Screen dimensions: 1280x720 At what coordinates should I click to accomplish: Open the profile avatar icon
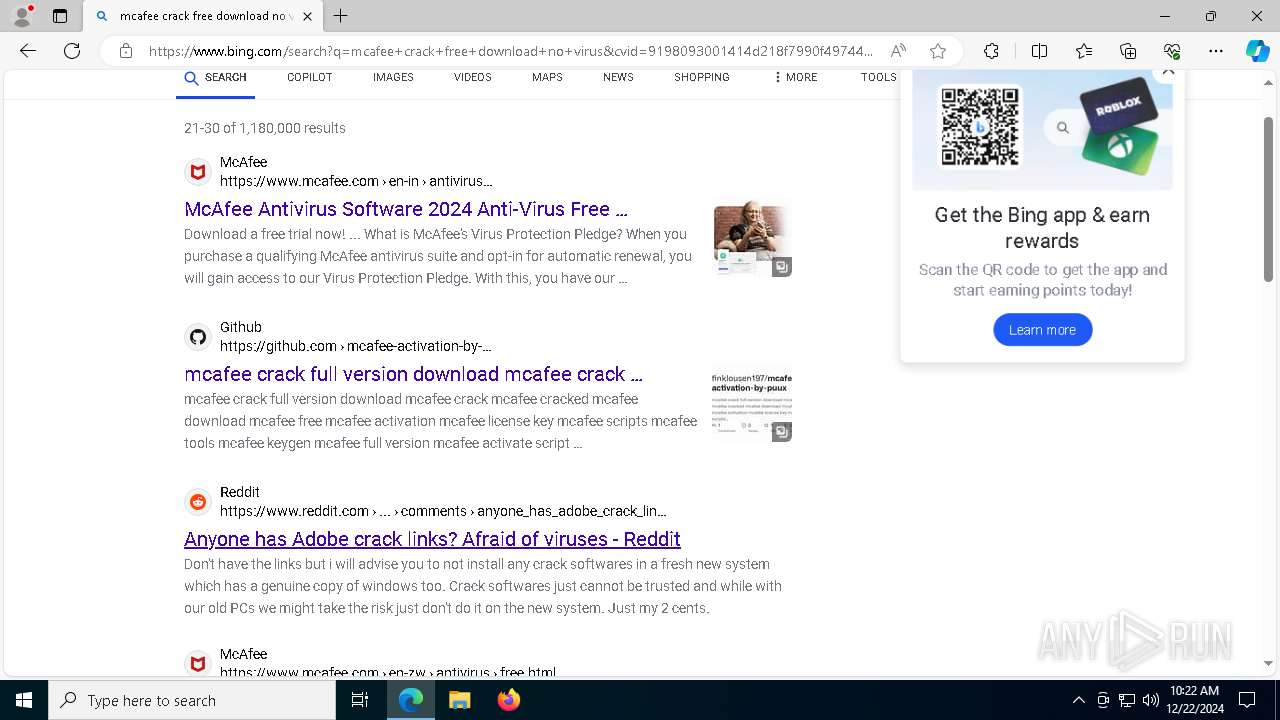[x=22, y=16]
